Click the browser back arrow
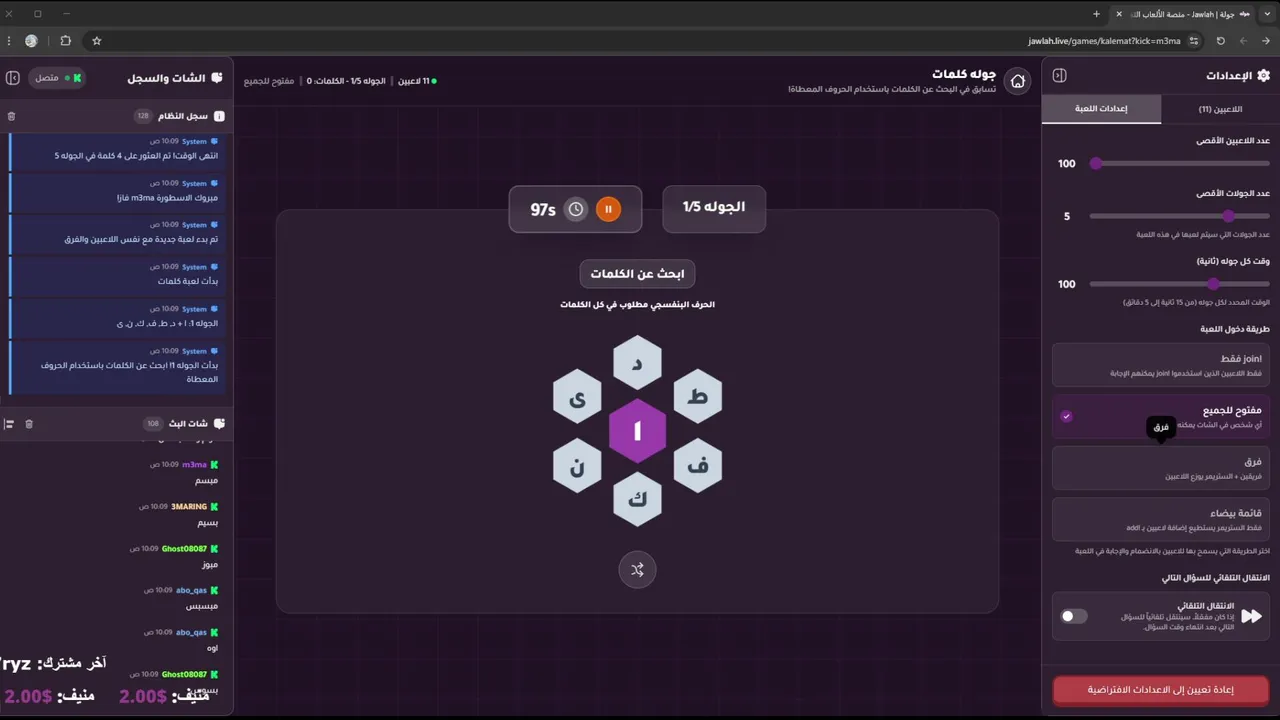Image resolution: width=1280 pixels, height=720 pixels. pyautogui.click(x=1265, y=41)
